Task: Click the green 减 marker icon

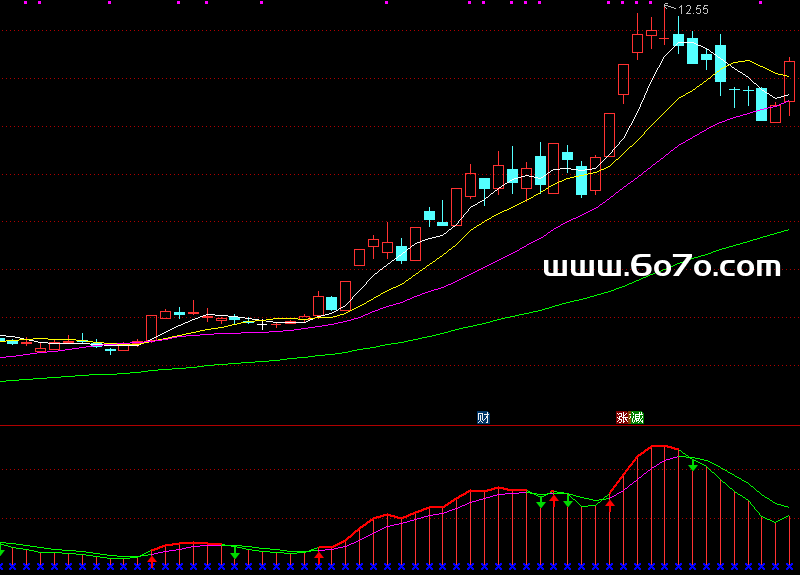Action: click(637, 417)
